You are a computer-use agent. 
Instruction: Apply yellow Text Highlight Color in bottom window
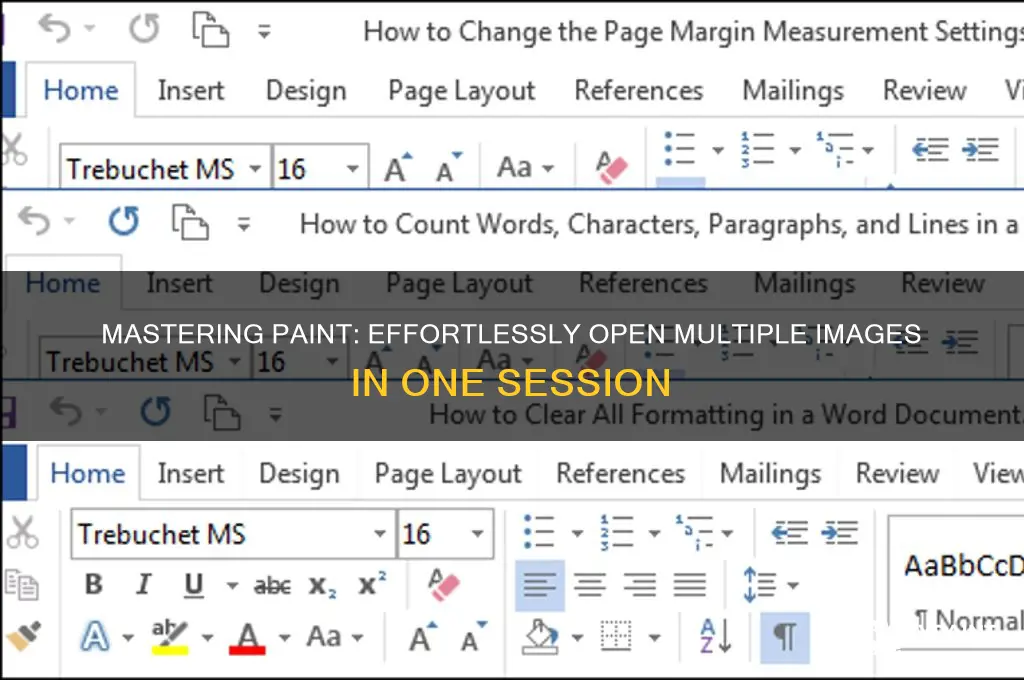(170, 637)
